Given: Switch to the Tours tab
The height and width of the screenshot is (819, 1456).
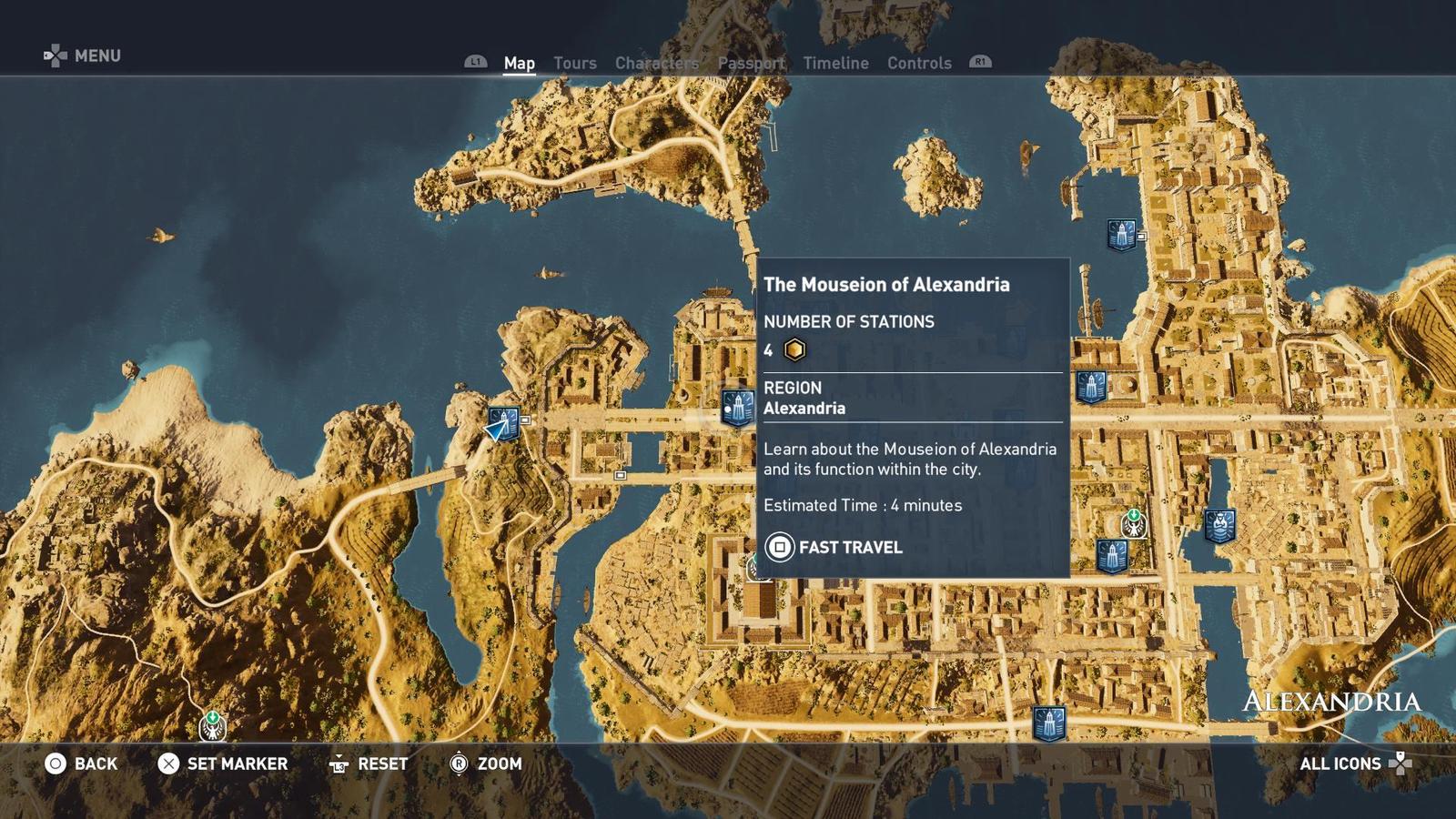Looking at the screenshot, I should [574, 63].
